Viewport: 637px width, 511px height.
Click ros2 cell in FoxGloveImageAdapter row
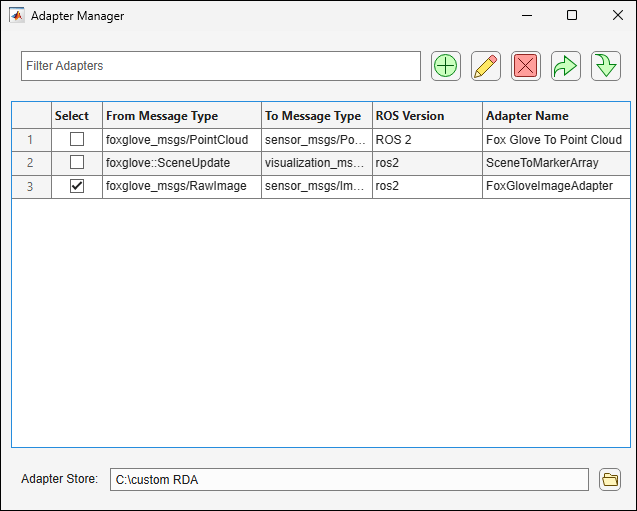point(427,186)
